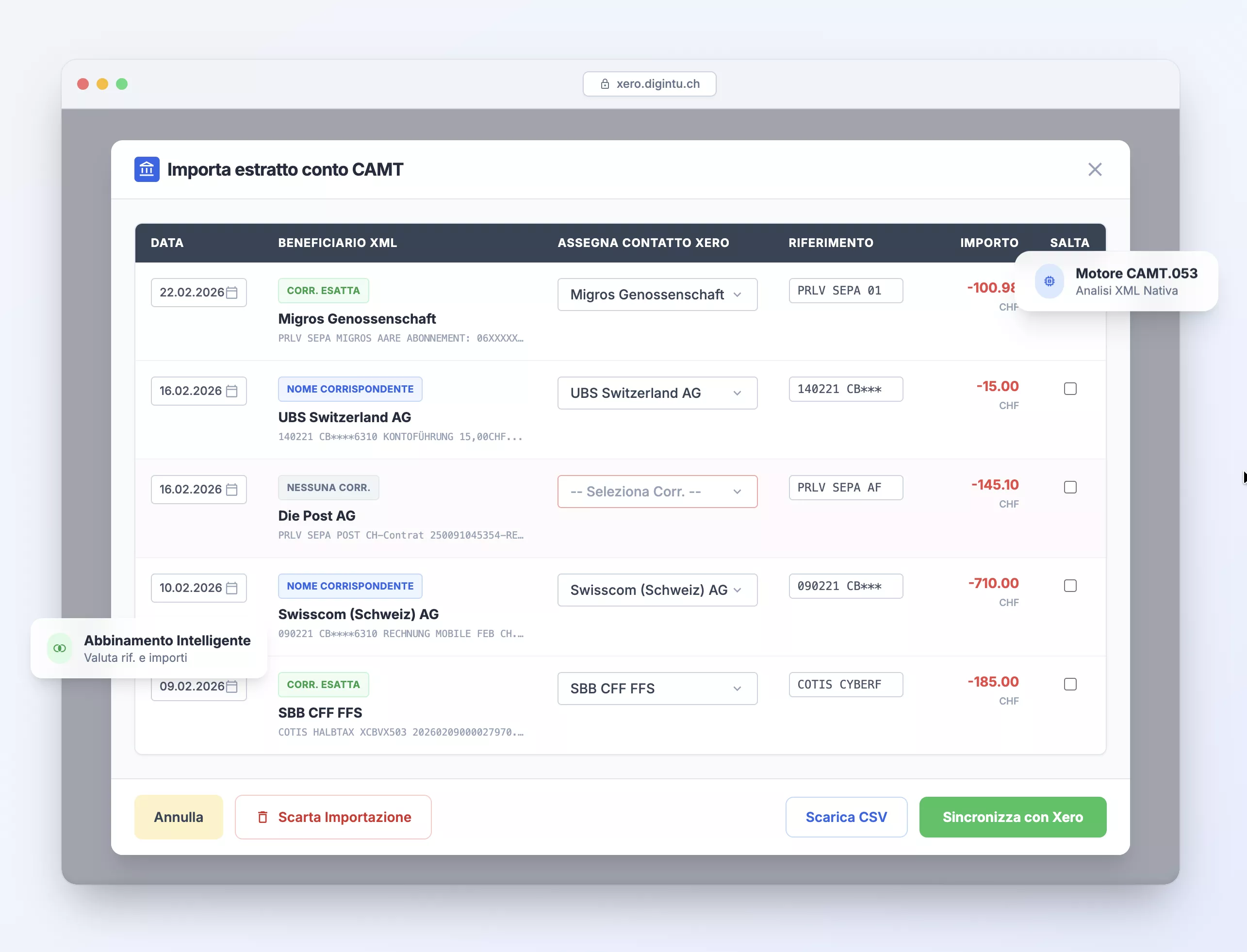
Task: Mark the Swisscom (Schweiz) AG row as skipped
Action: coord(1070,586)
